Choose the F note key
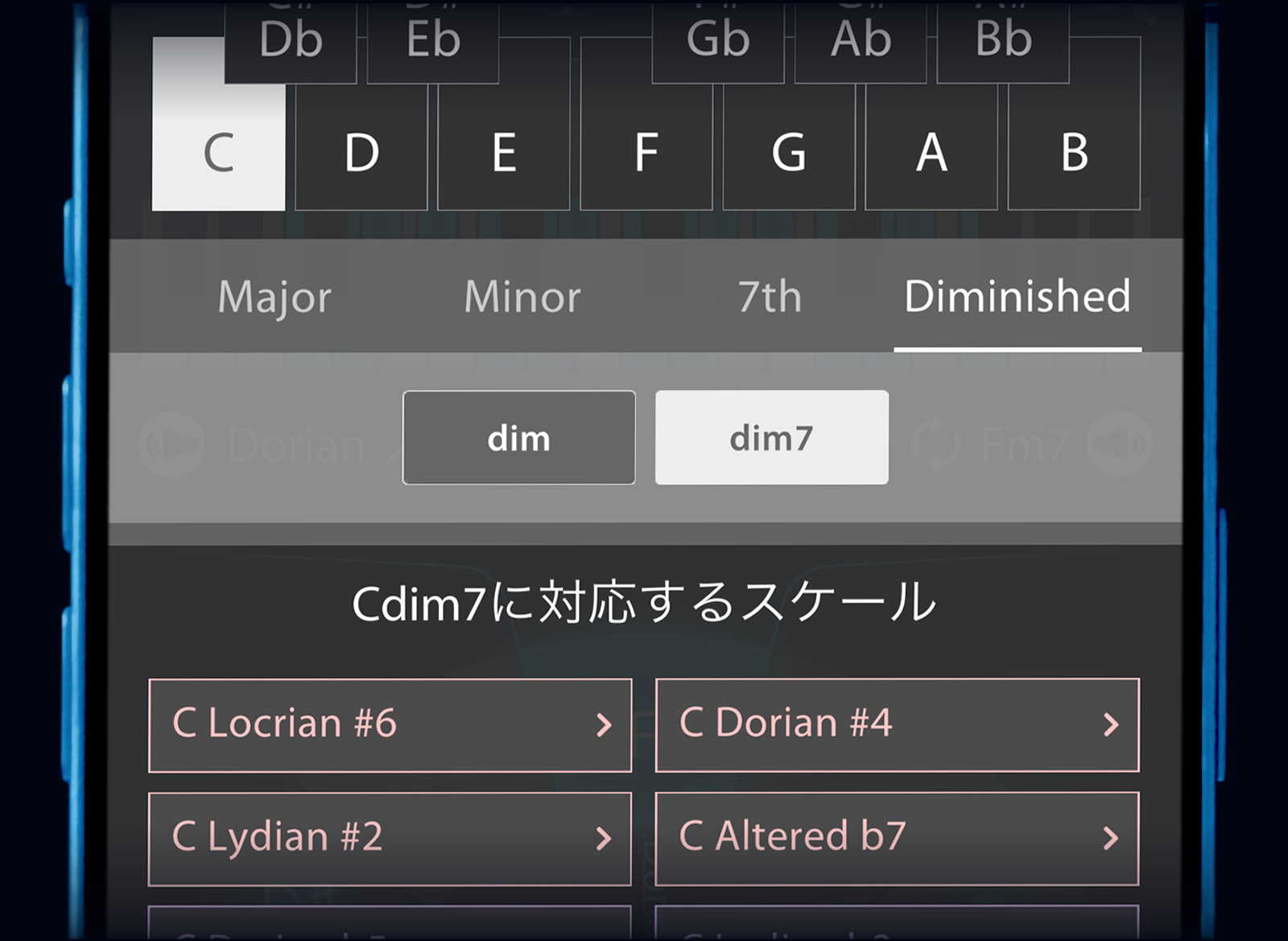This screenshot has width=1288, height=941. (x=646, y=153)
